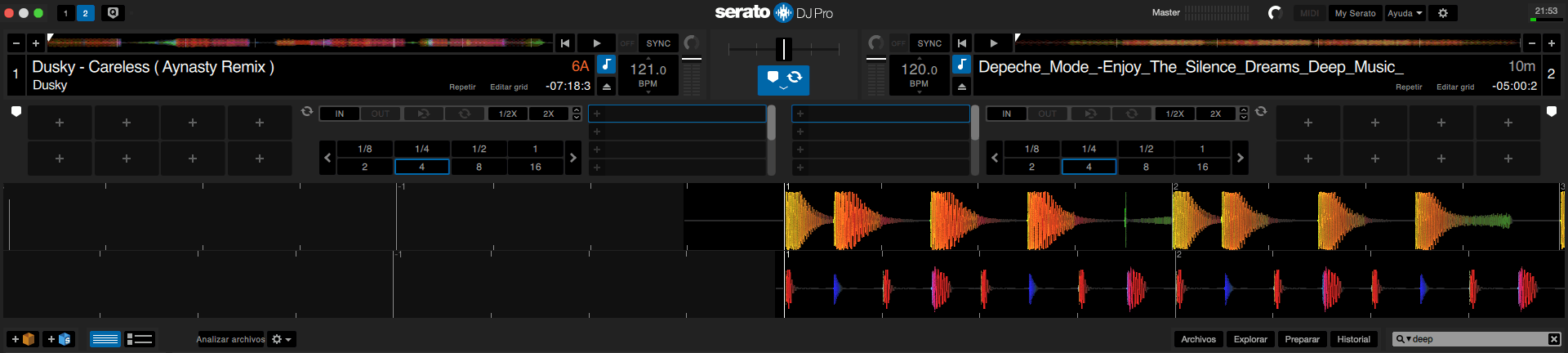Shift deck 1 autoloop range left
The height and width of the screenshot is (353, 1568).
[327, 158]
